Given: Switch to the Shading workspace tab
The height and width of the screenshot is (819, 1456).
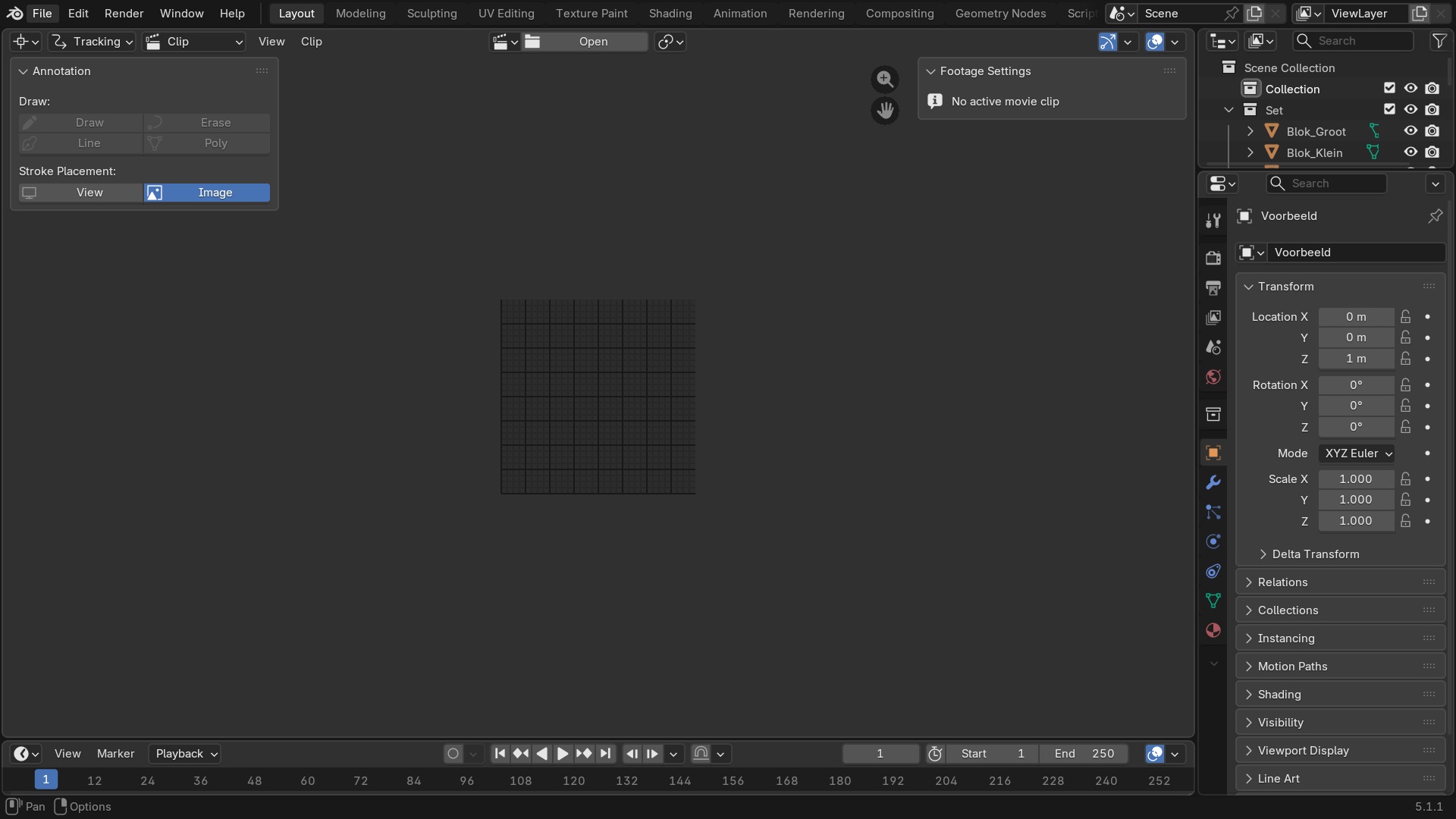Looking at the screenshot, I should pyautogui.click(x=670, y=14).
